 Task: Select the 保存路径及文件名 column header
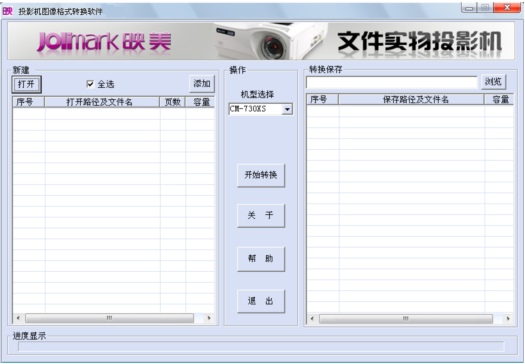click(x=411, y=99)
